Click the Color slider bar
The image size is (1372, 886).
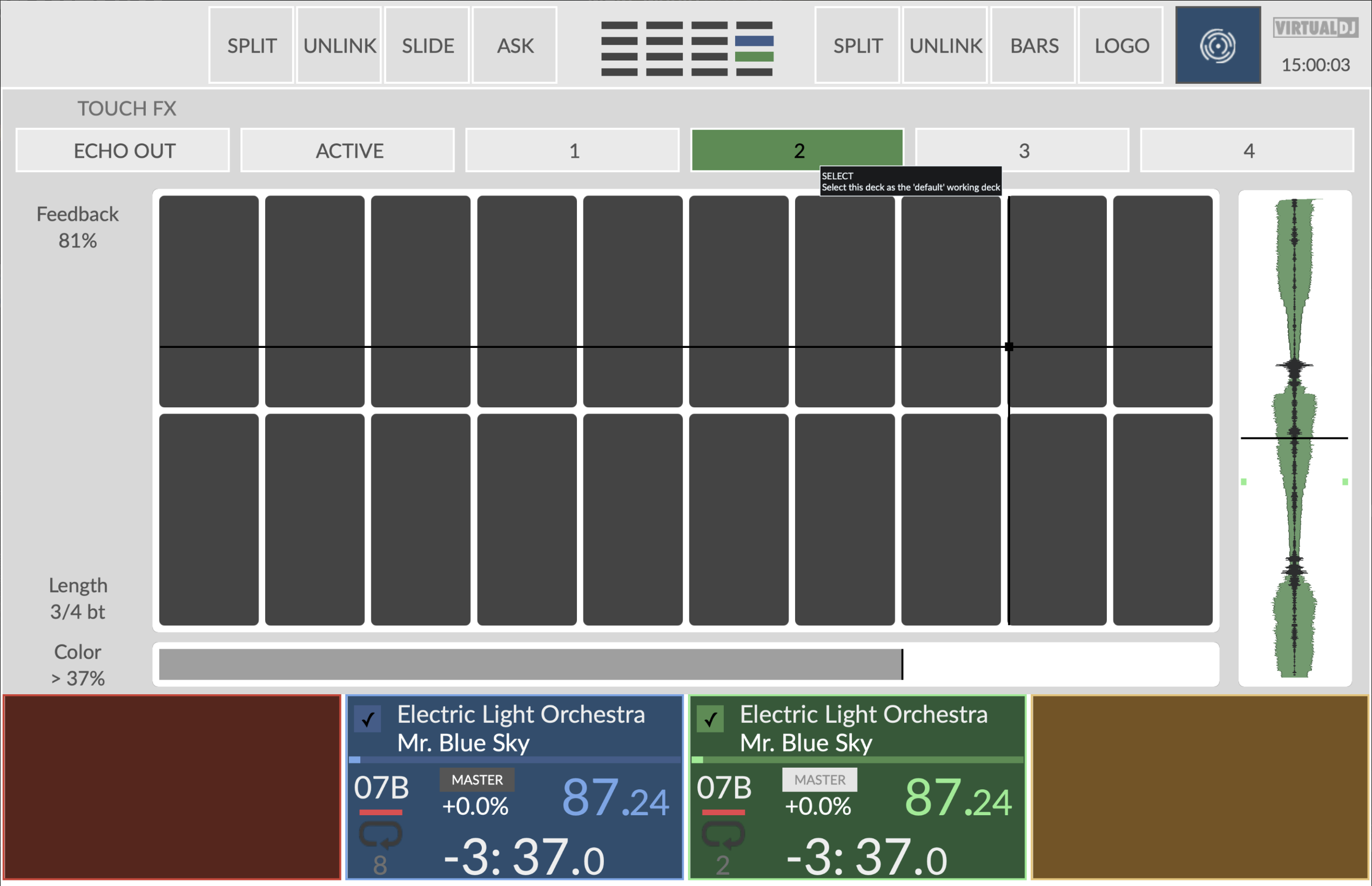(685, 664)
